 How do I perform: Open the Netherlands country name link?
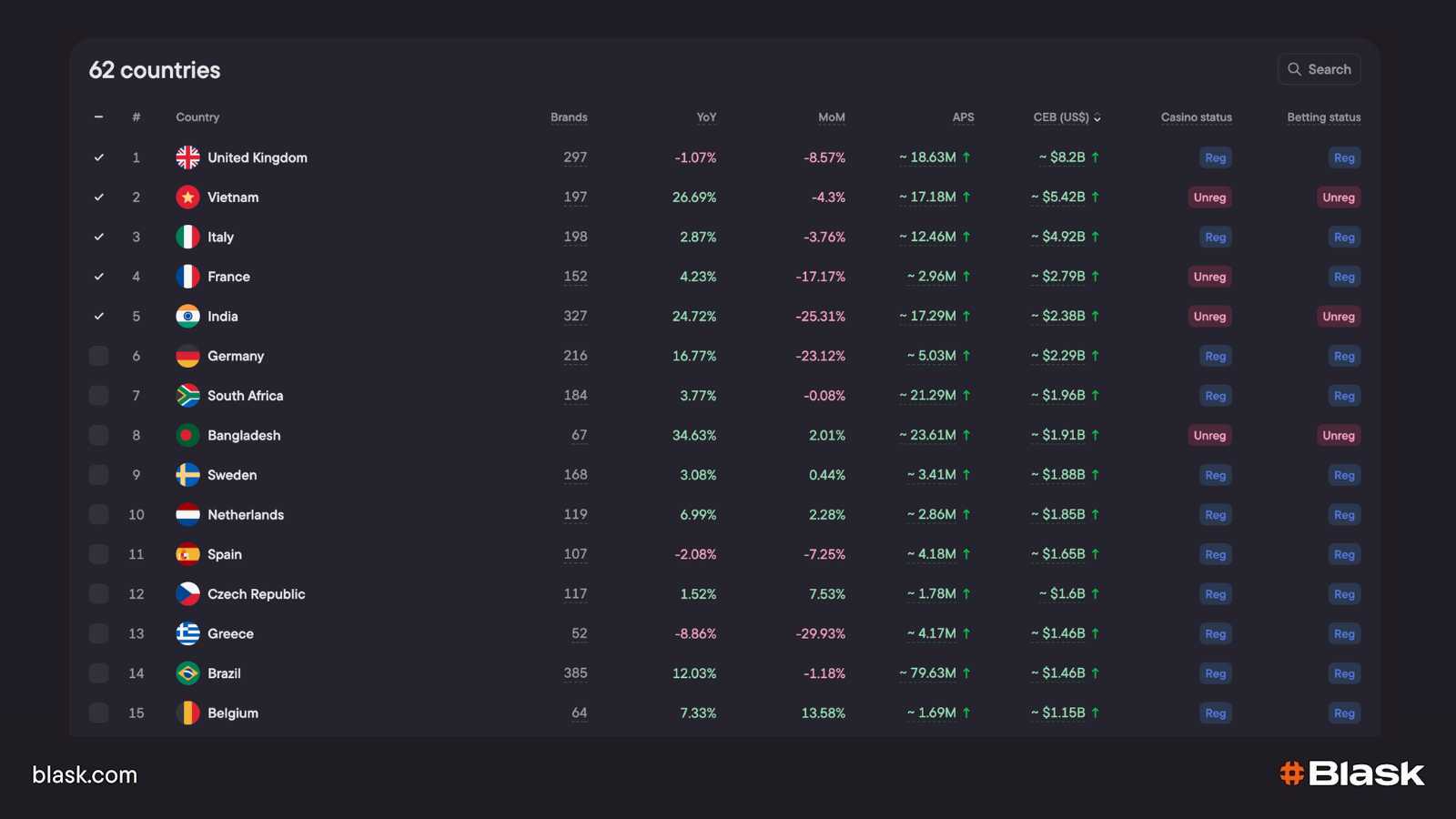click(246, 515)
